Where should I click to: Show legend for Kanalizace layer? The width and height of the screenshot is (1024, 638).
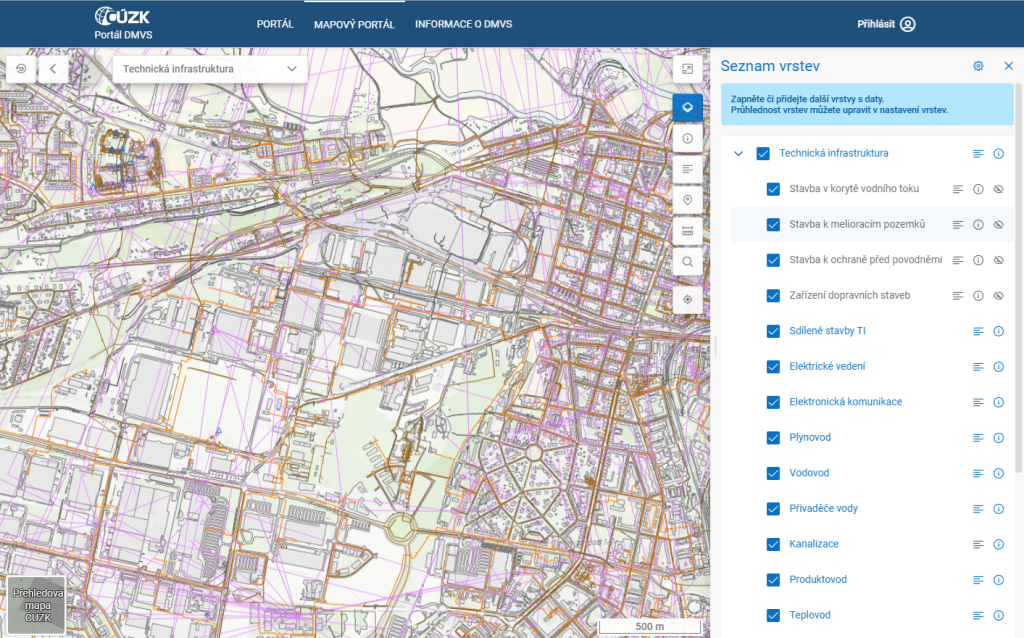click(978, 545)
